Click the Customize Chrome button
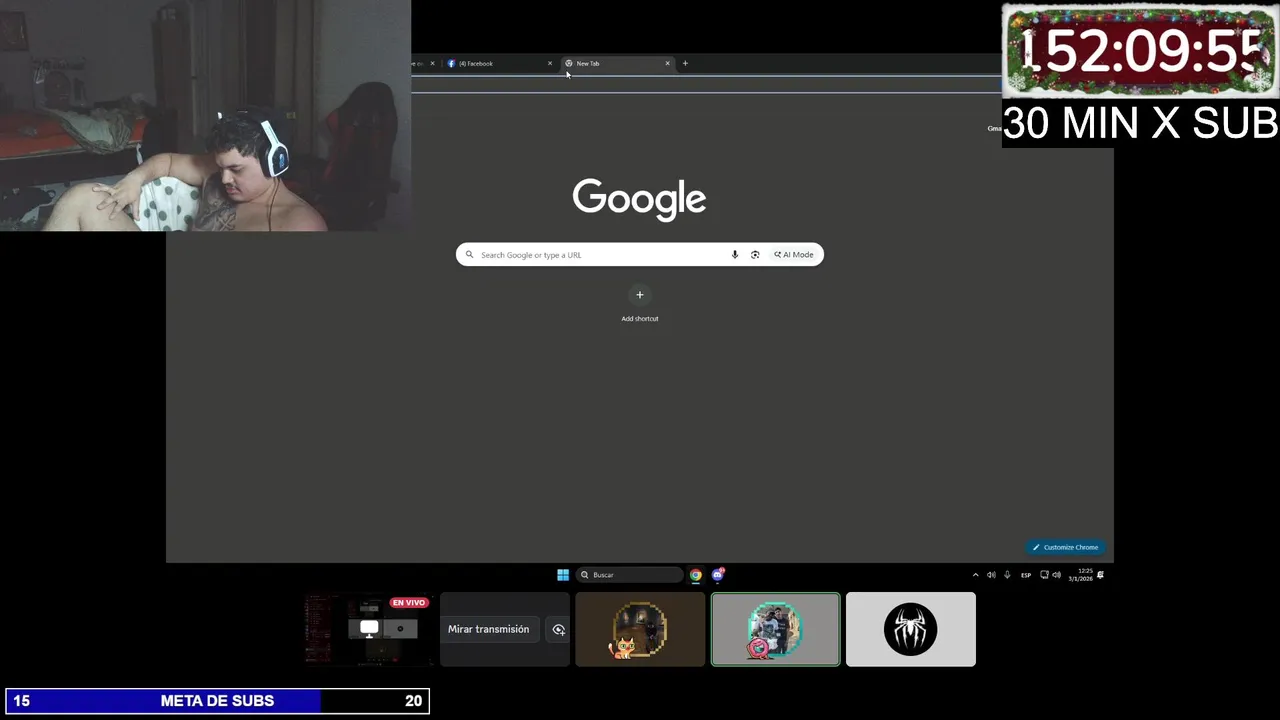The image size is (1280, 720). (x=1066, y=547)
